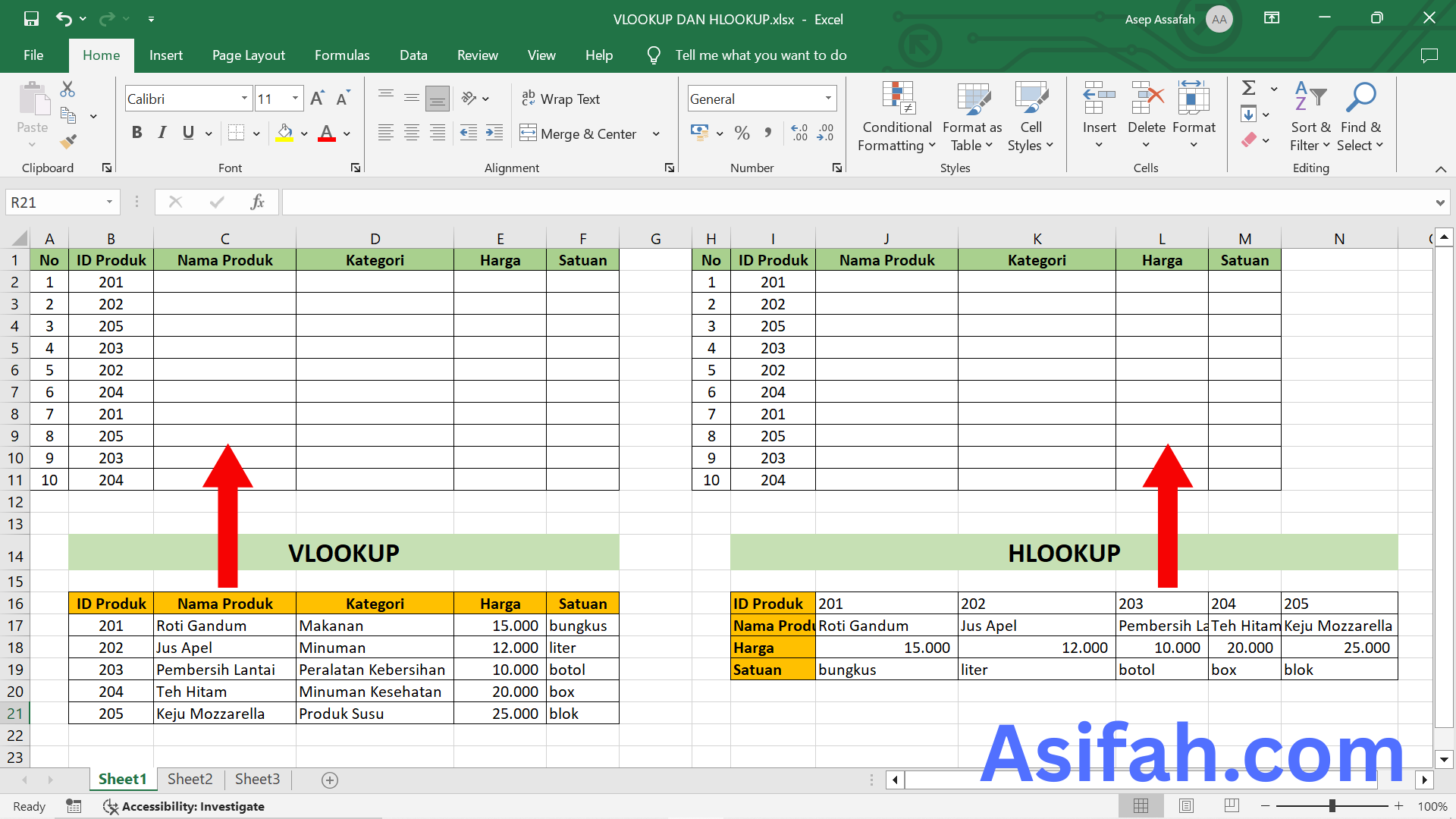Open the File menu
The width and height of the screenshot is (1456, 819).
click(33, 55)
